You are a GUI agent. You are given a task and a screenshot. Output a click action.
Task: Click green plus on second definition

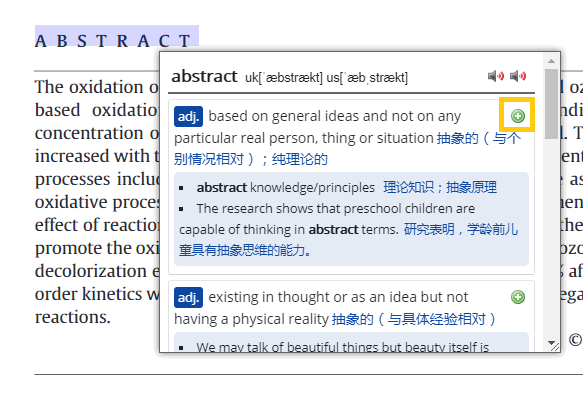click(518, 297)
